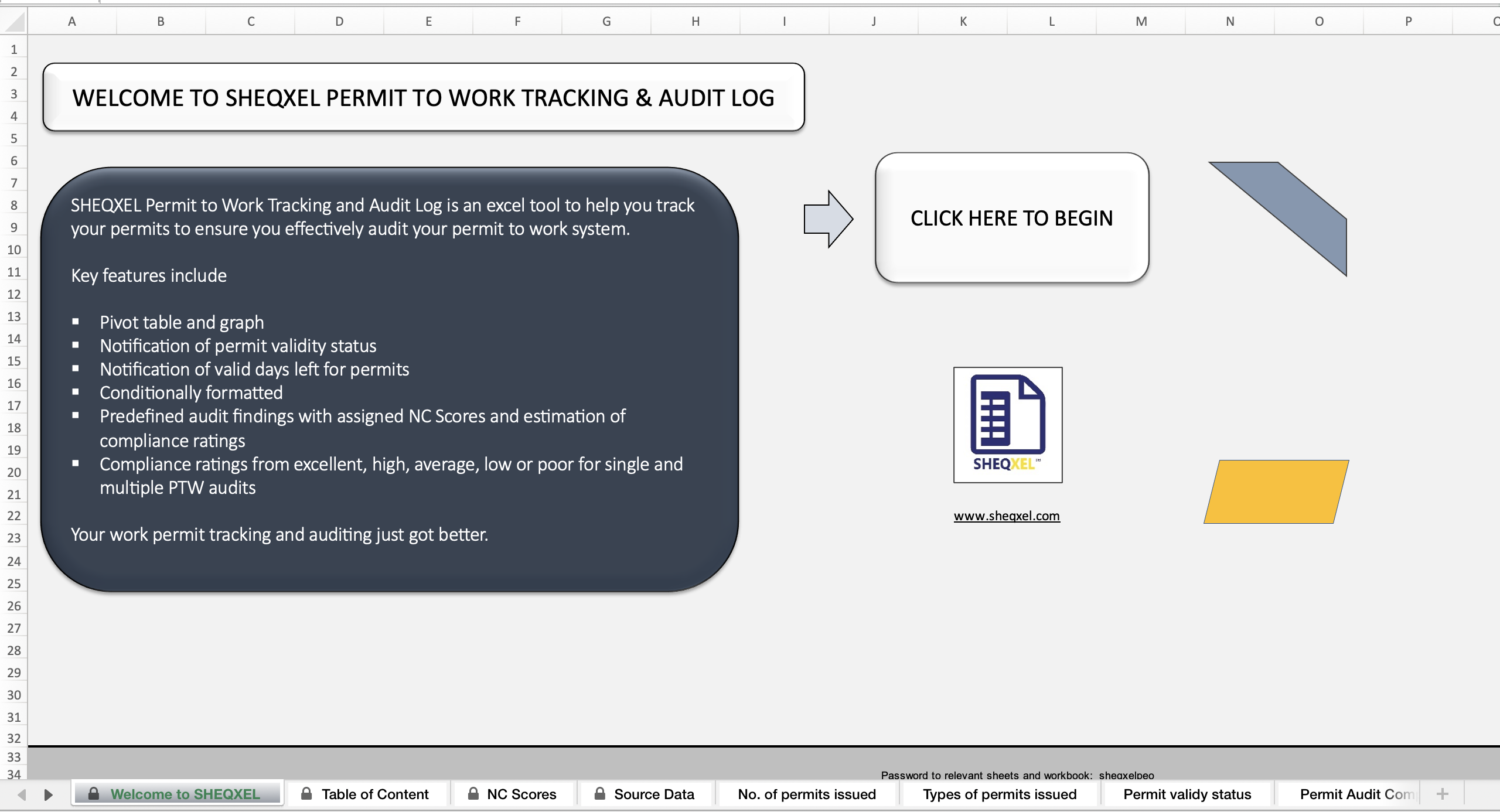Click 'Your work permit tracking' closing line
Image resolution: width=1500 pixels, height=812 pixels.
click(x=279, y=534)
